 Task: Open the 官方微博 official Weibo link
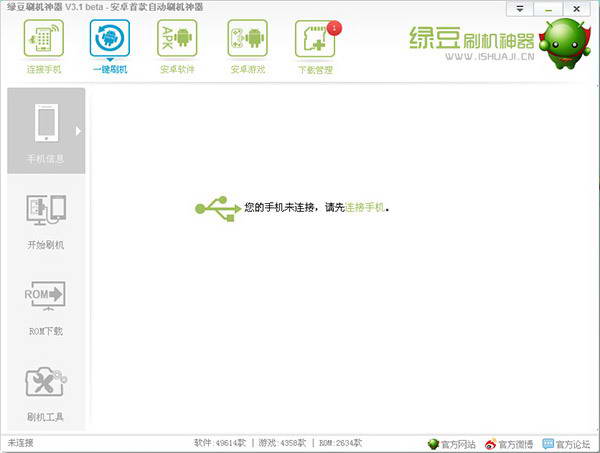509,444
